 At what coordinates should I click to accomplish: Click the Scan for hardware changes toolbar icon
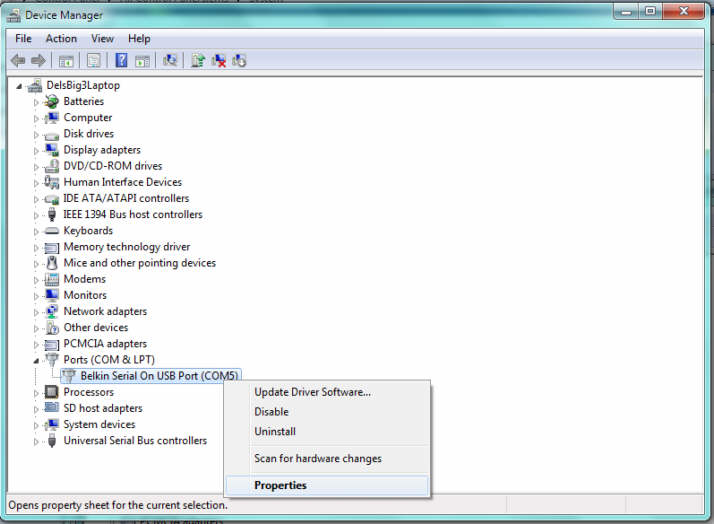(170, 60)
